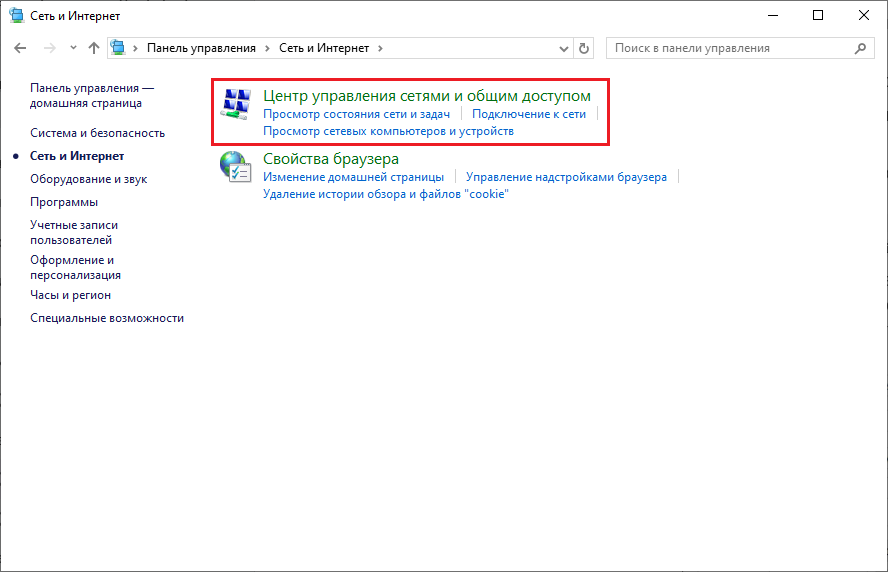
Task: Open the recent locations dropdown arrow
Action: click(73, 48)
